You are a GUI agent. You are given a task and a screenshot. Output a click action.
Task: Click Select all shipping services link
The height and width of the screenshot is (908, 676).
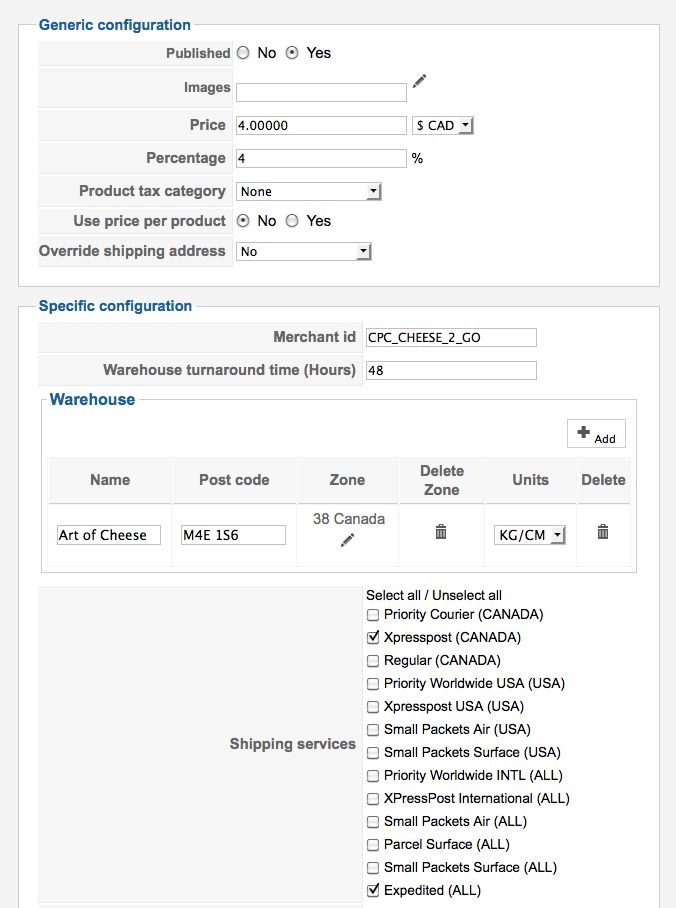point(392,595)
